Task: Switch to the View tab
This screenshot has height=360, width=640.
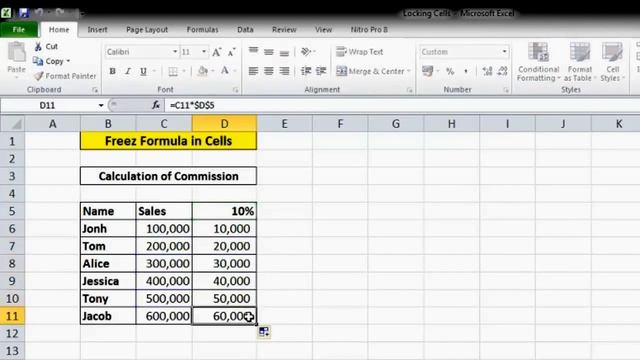Action: coord(323,29)
